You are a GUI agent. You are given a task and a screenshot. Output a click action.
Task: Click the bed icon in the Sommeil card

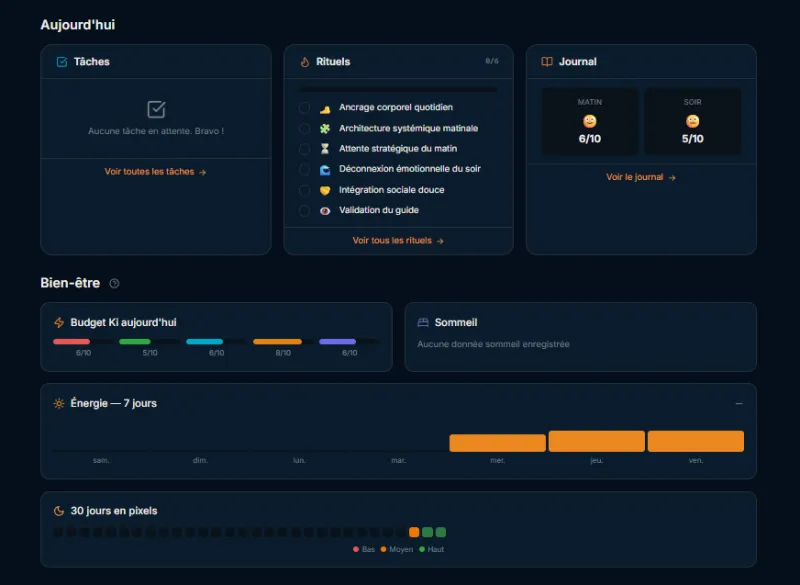click(422, 322)
